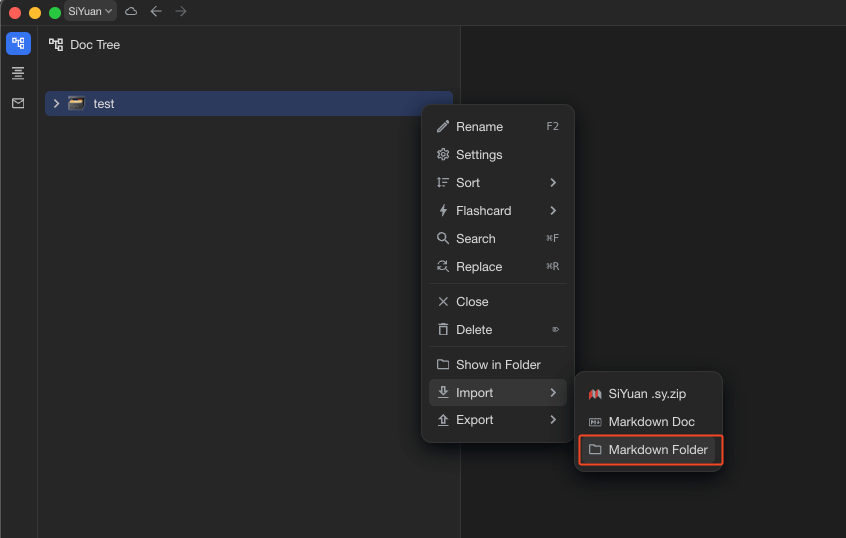Import a SiYuan .sy.zip file
The width and height of the screenshot is (846, 538).
[648, 394]
